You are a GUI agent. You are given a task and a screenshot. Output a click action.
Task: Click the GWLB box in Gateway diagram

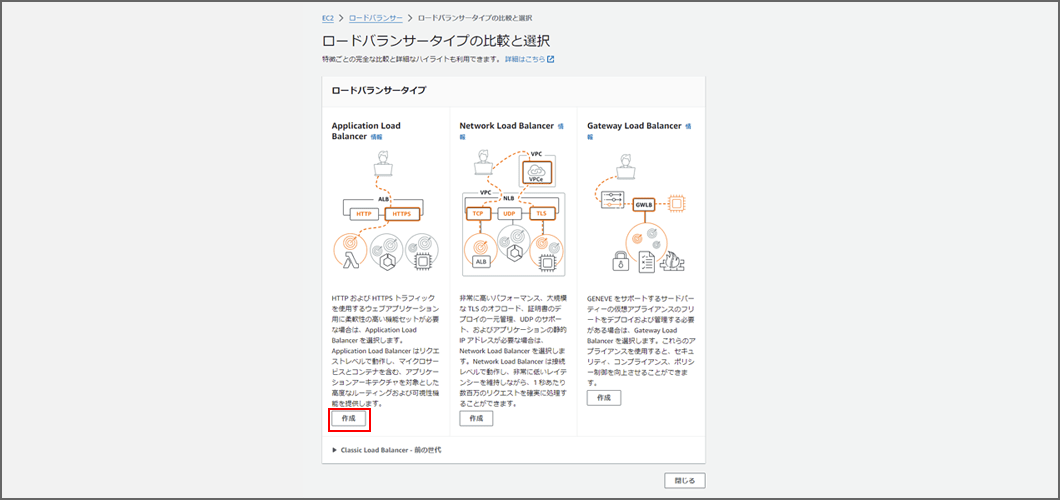[644, 203]
